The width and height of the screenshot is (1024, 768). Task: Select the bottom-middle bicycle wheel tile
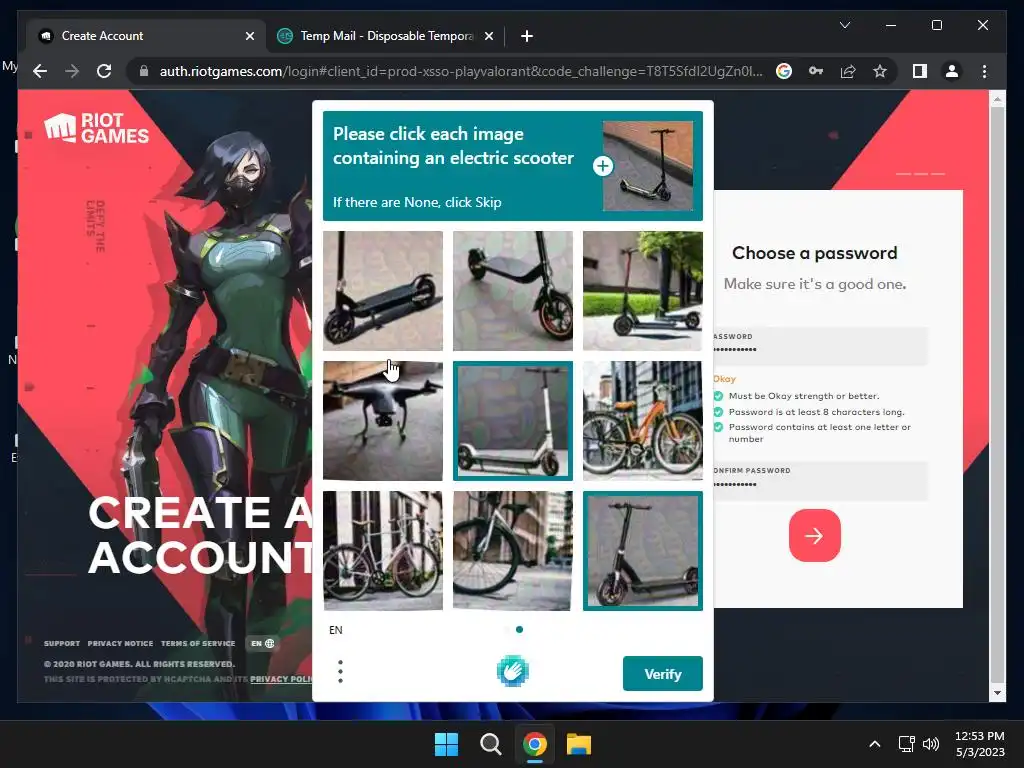513,551
